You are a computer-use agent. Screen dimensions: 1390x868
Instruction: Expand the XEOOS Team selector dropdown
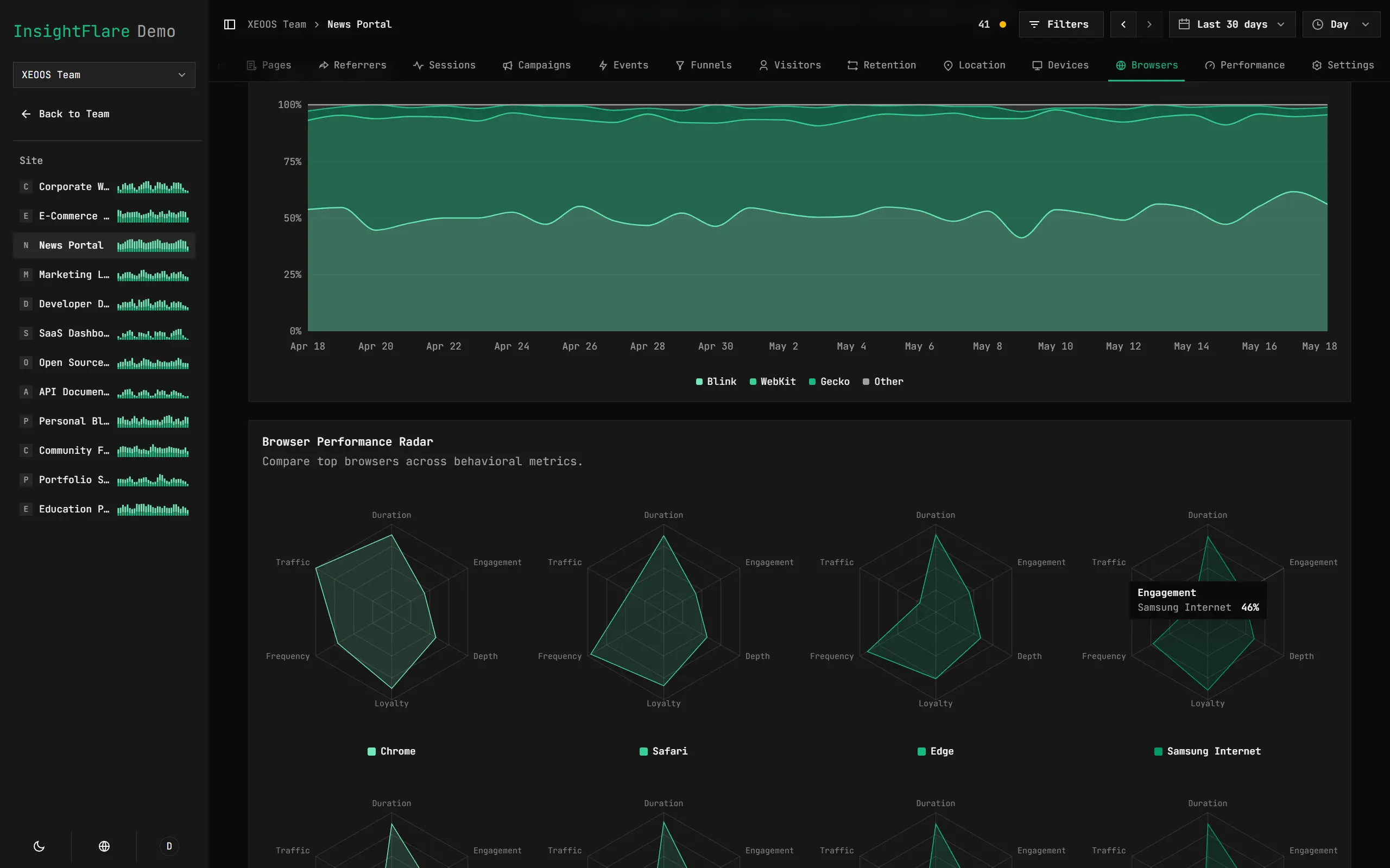point(104,74)
